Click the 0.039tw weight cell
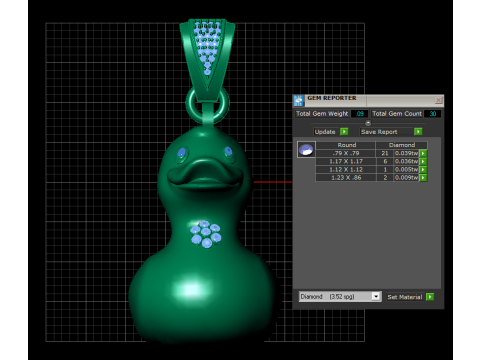The height and width of the screenshot is (360, 480). click(406, 153)
